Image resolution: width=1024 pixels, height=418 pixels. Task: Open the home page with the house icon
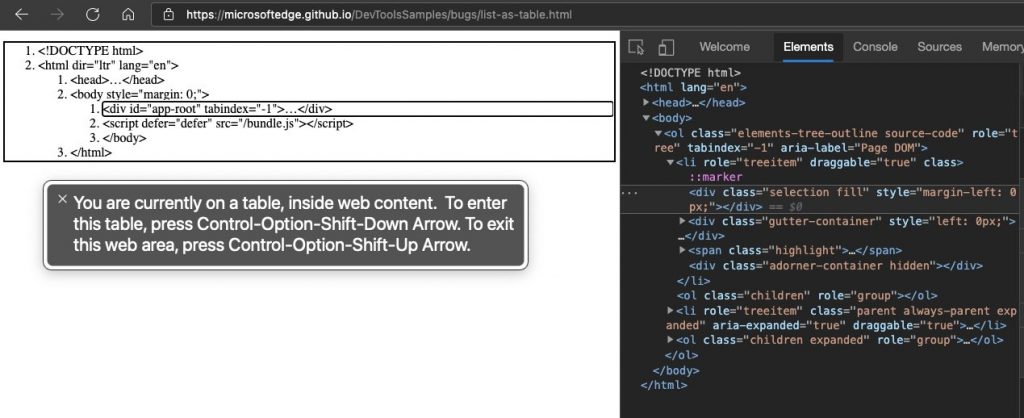[128, 14]
